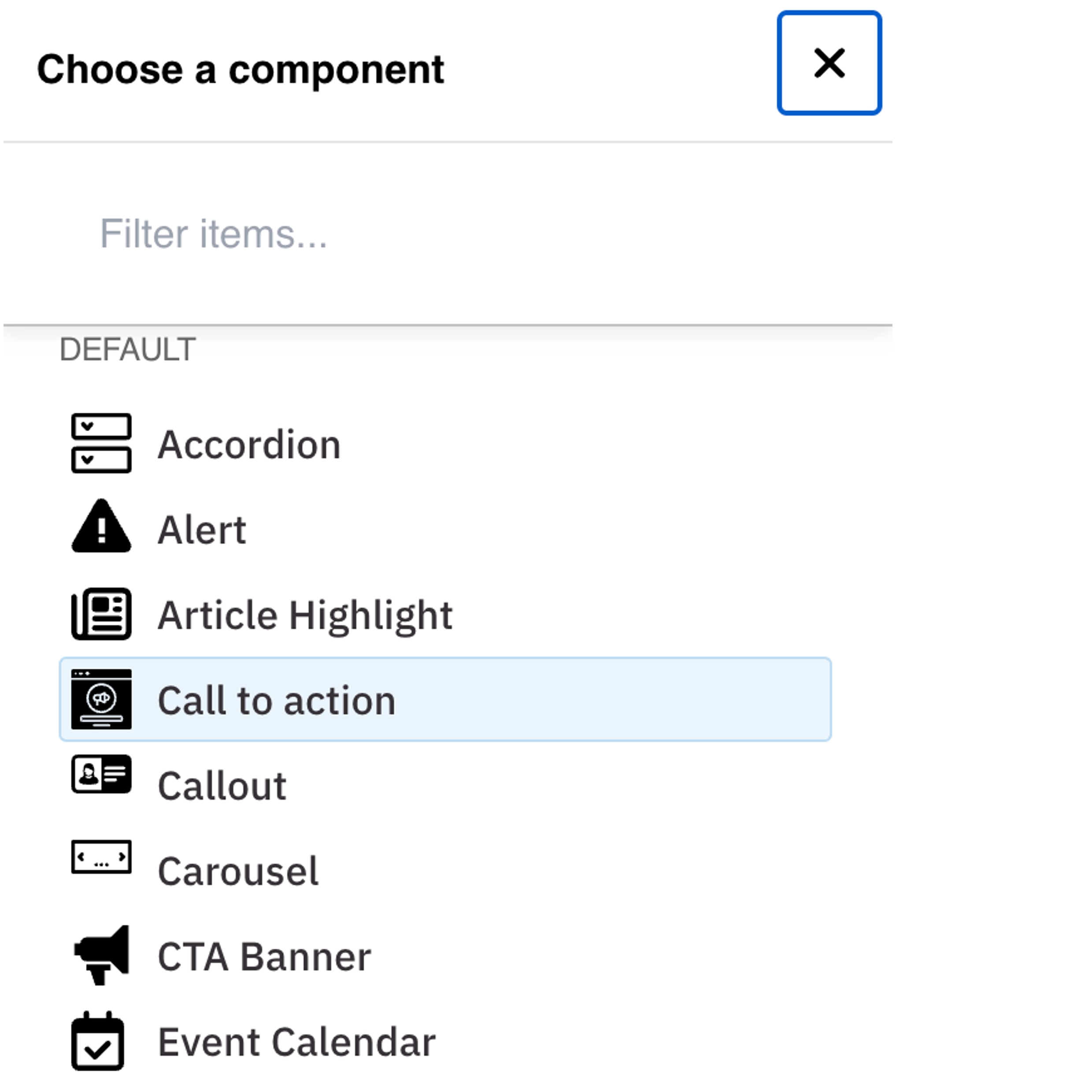Click the Alert warning triangle icon
Screen dimensions: 1092x1092
(101, 526)
